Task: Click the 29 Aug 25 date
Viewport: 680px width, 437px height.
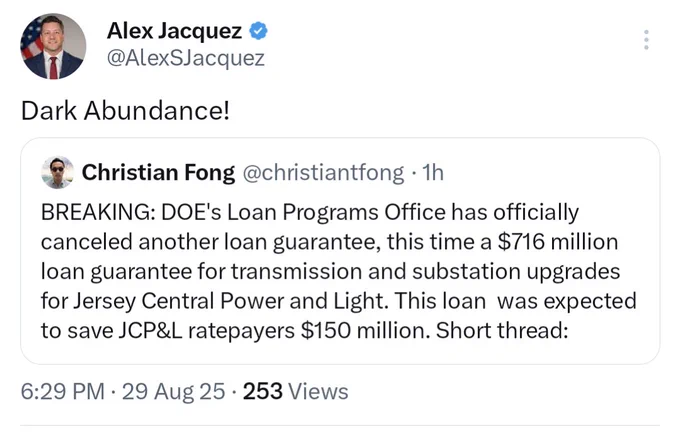Action: coord(173,391)
